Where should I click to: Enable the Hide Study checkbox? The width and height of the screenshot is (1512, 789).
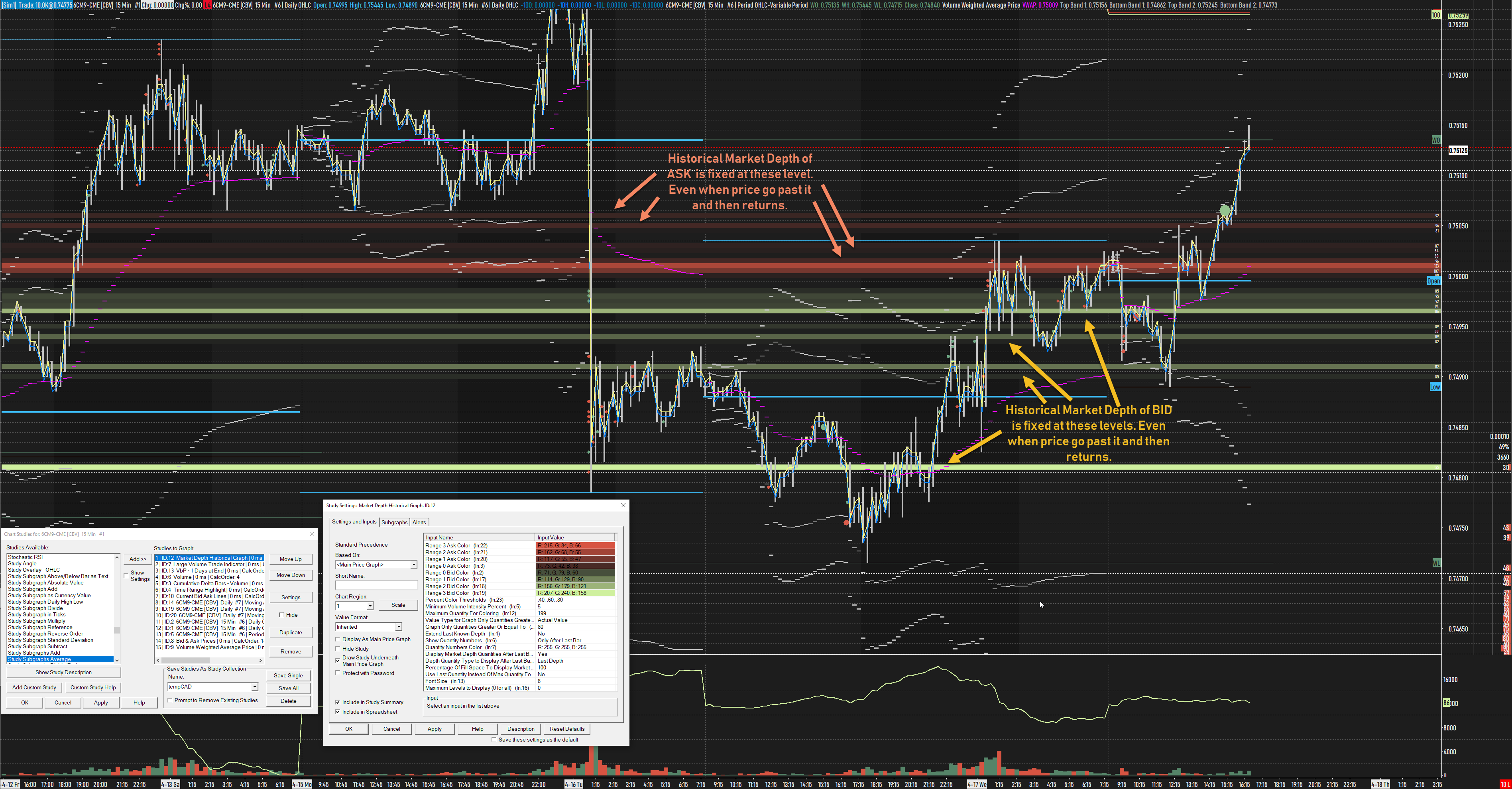[x=338, y=649]
